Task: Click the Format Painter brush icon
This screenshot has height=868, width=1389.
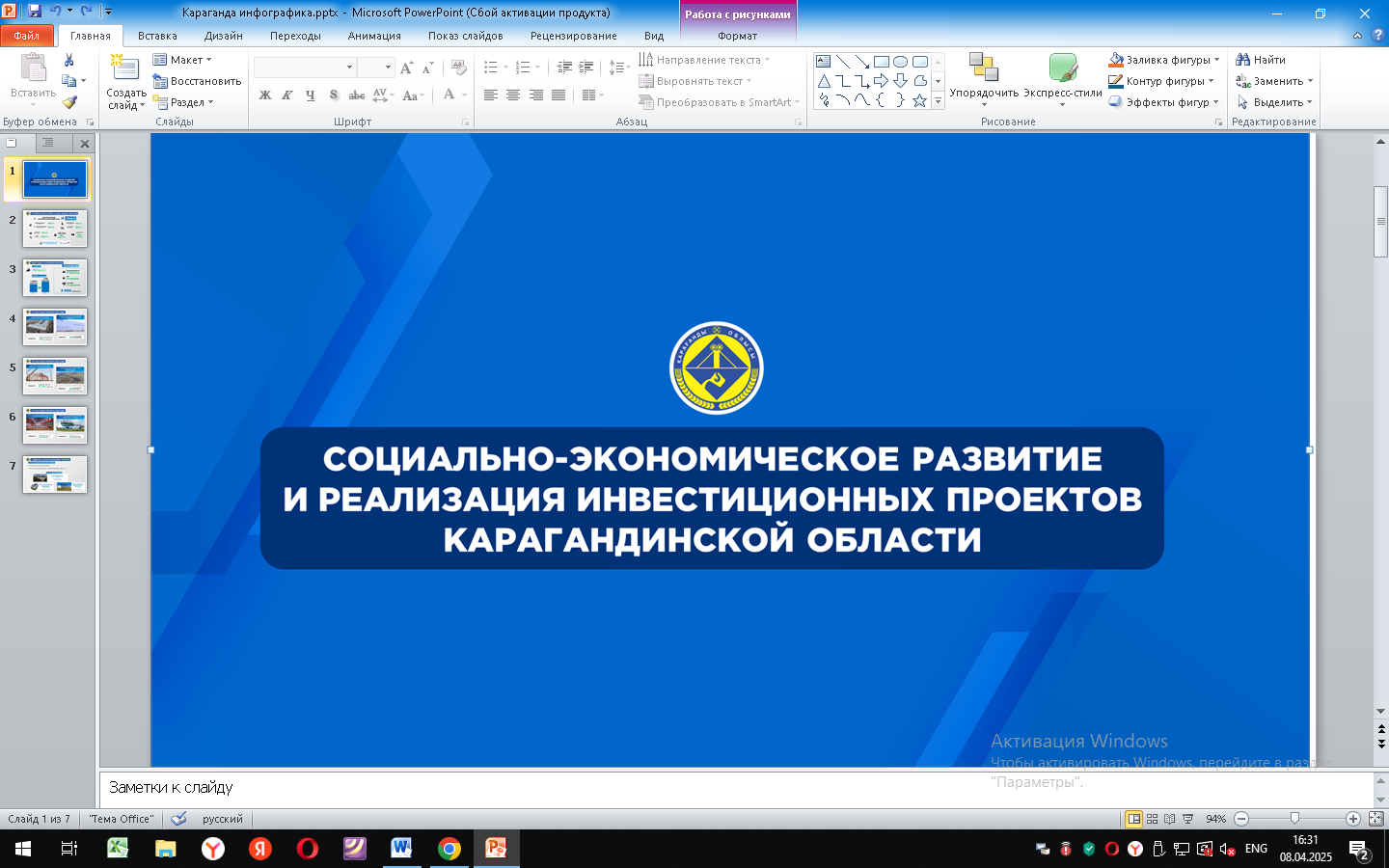Action: tap(68, 102)
